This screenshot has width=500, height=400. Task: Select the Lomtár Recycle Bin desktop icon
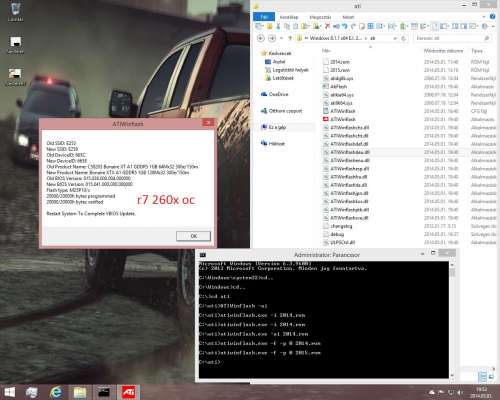coord(15,12)
